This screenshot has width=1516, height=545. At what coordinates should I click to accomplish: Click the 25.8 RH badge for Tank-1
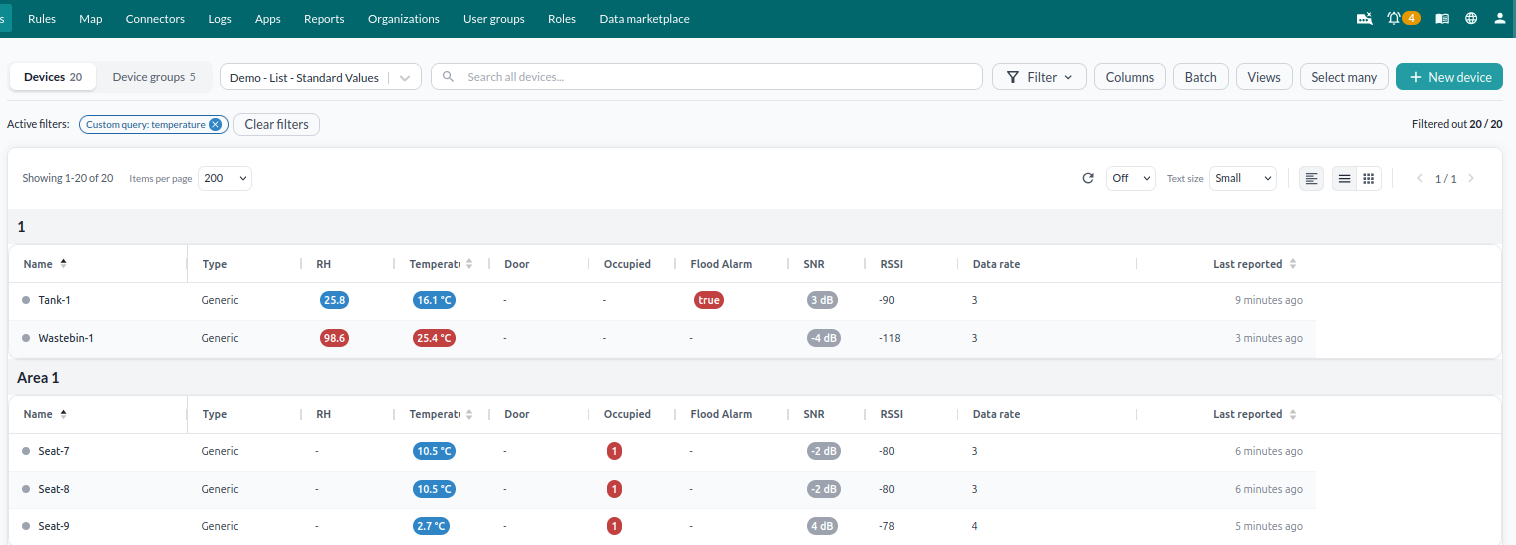point(334,300)
